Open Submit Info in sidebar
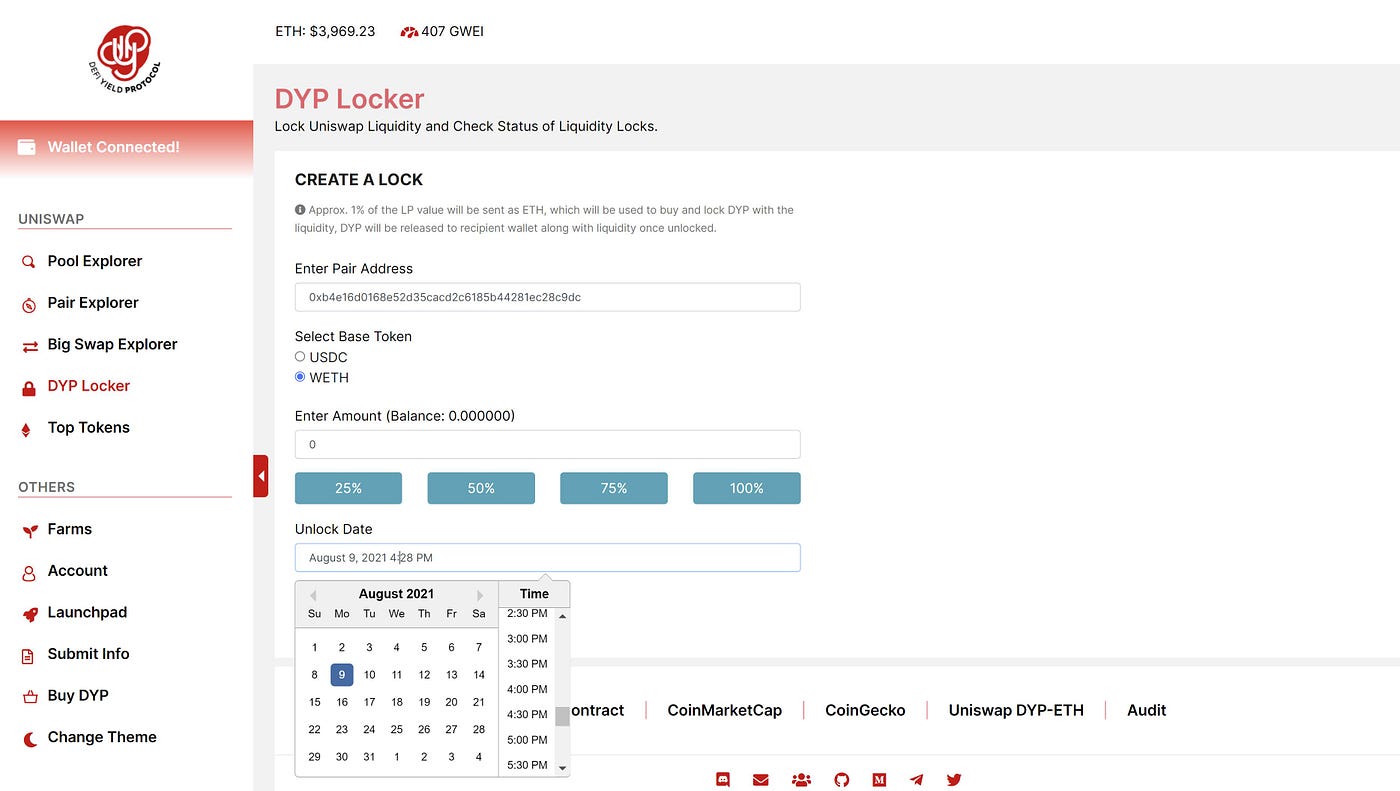The height and width of the screenshot is (791, 1400). 88,654
